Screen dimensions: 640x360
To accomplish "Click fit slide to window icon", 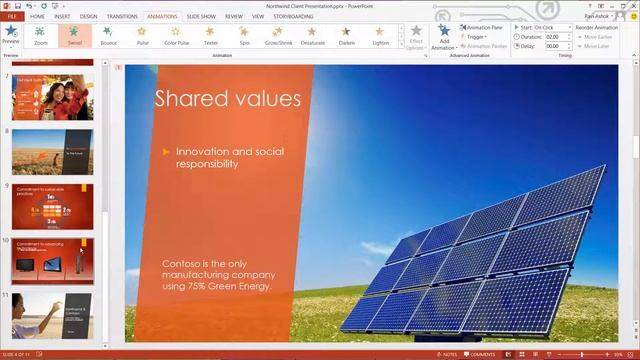I will tap(631, 355).
